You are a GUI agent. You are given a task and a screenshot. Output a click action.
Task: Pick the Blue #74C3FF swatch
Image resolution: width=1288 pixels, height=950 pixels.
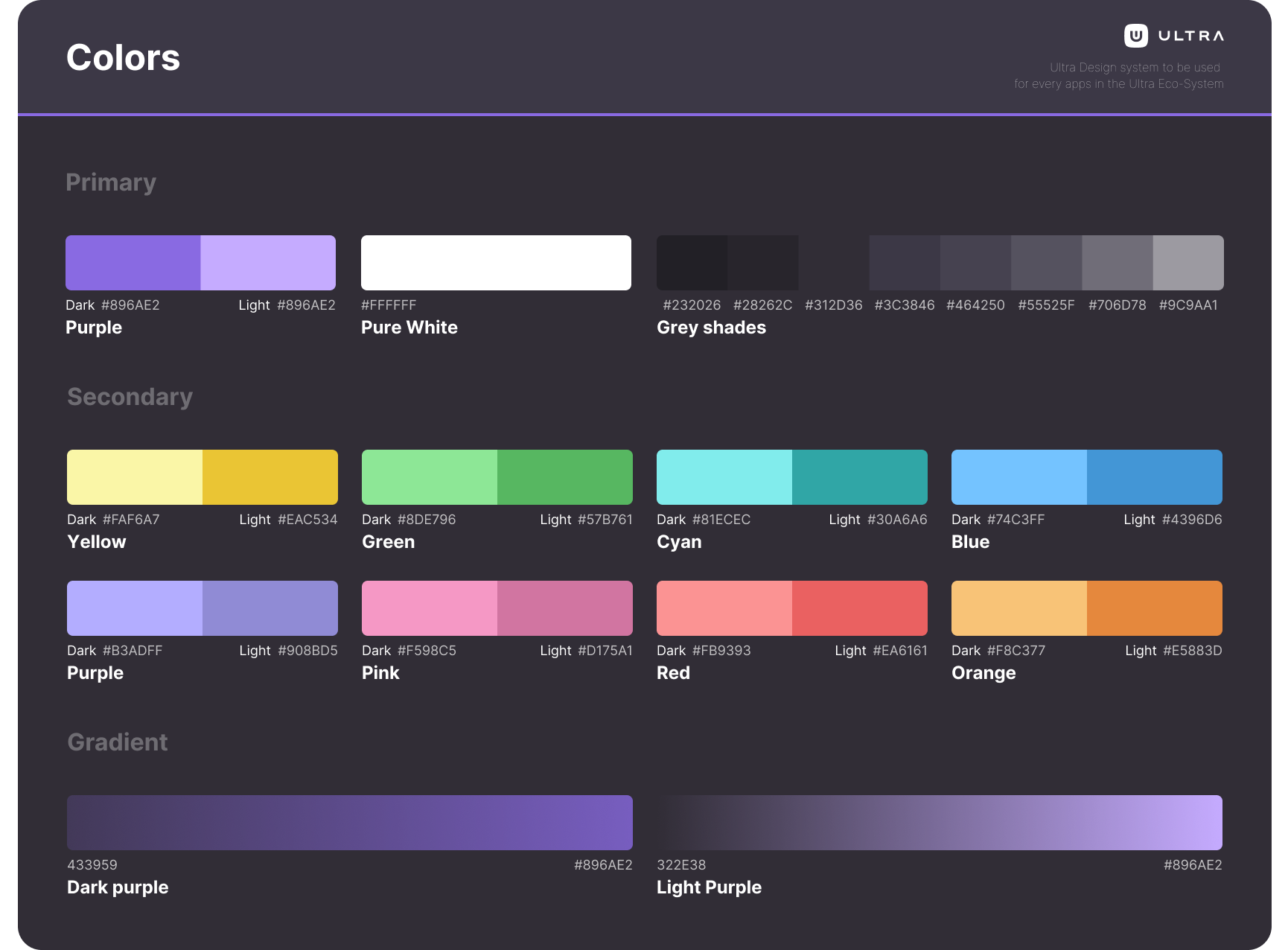pos(1019,477)
